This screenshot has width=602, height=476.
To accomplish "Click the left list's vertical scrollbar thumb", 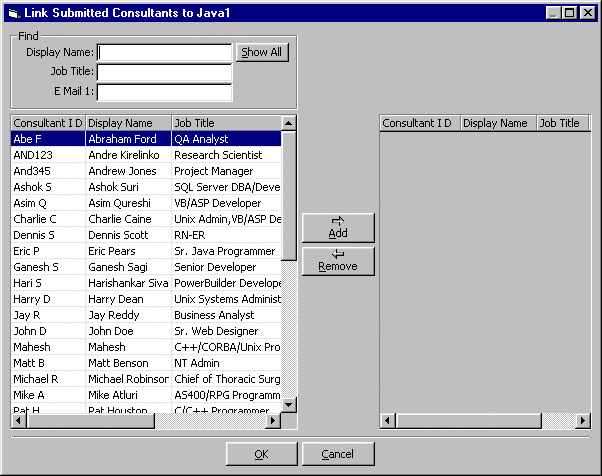I will click(x=288, y=196).
